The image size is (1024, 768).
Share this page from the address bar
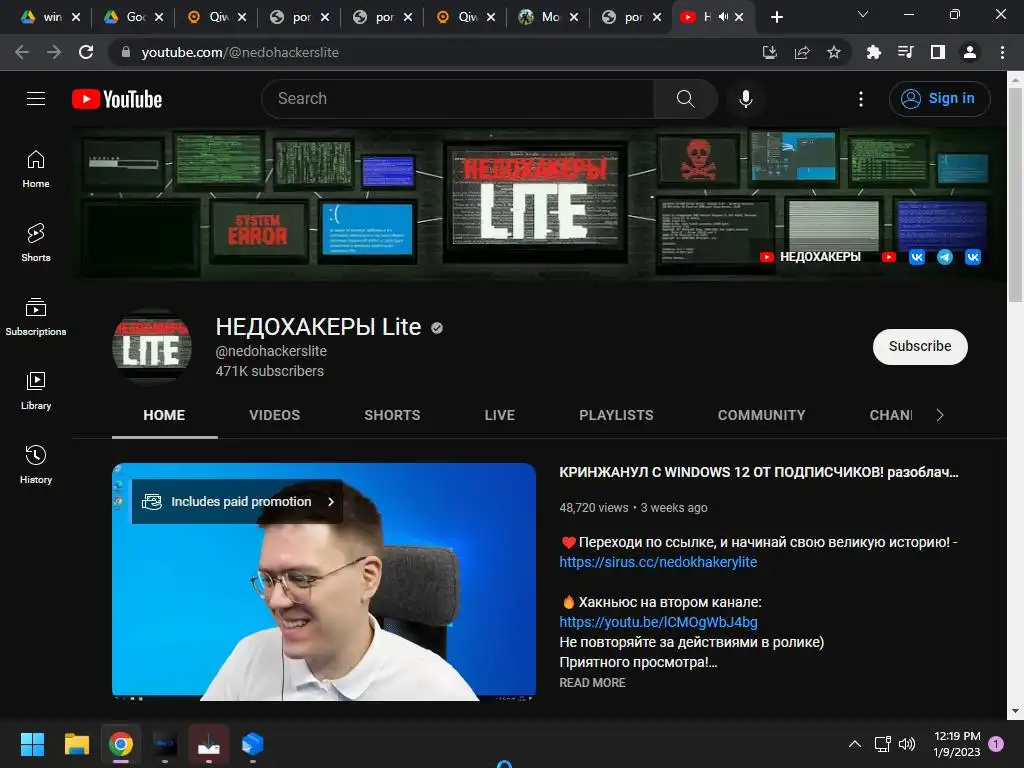coord(801,52)
